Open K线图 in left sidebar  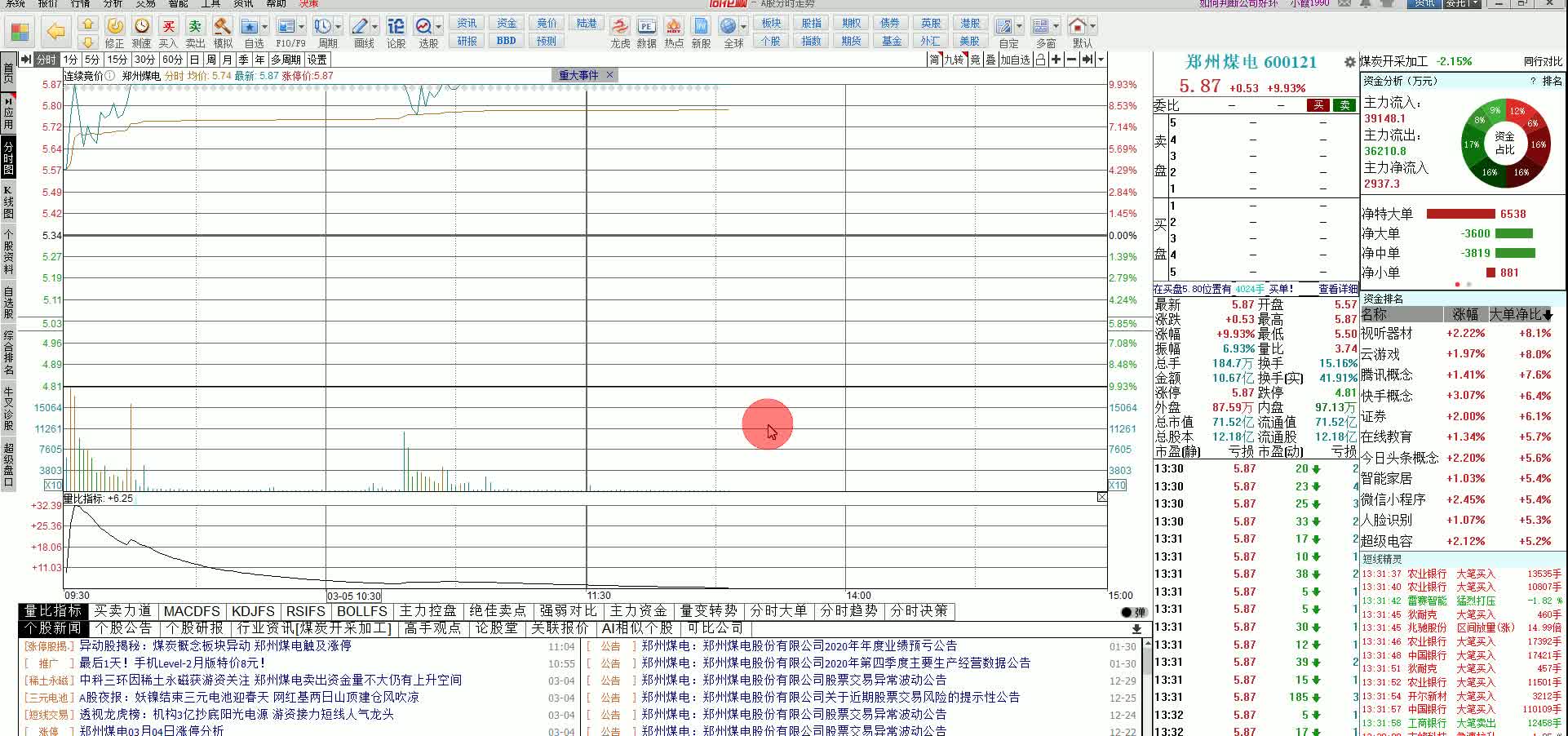click(x=8, y=202)
